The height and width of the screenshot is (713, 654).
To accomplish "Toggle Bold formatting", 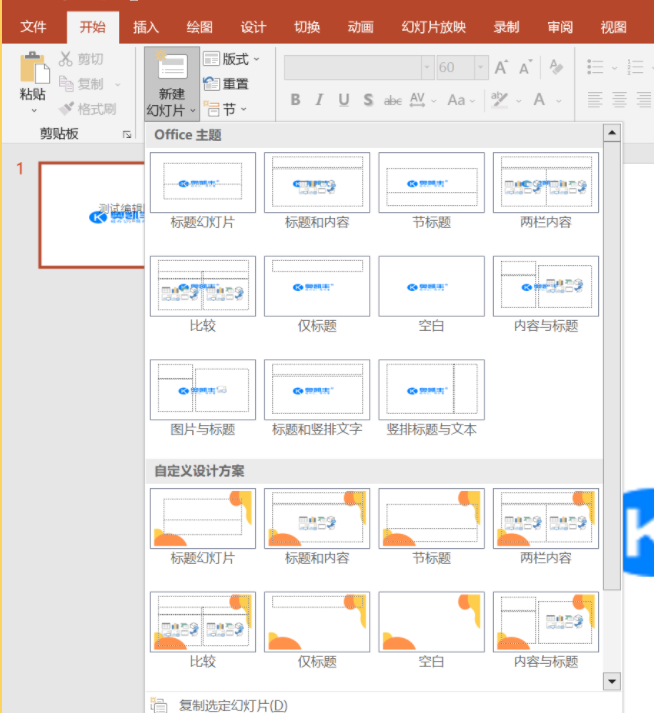I will click(295, 100).
